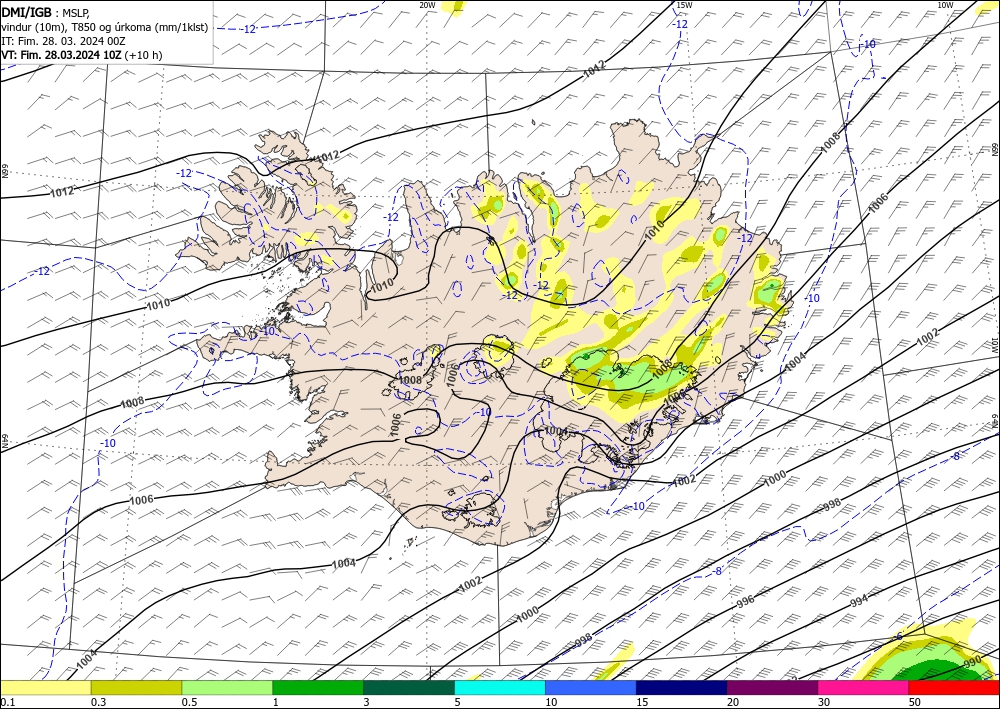1000x709 pixels.
Task: Click the "IT: Fim. 28. 03. 2024 00Z" line
Action: point(63,41)
